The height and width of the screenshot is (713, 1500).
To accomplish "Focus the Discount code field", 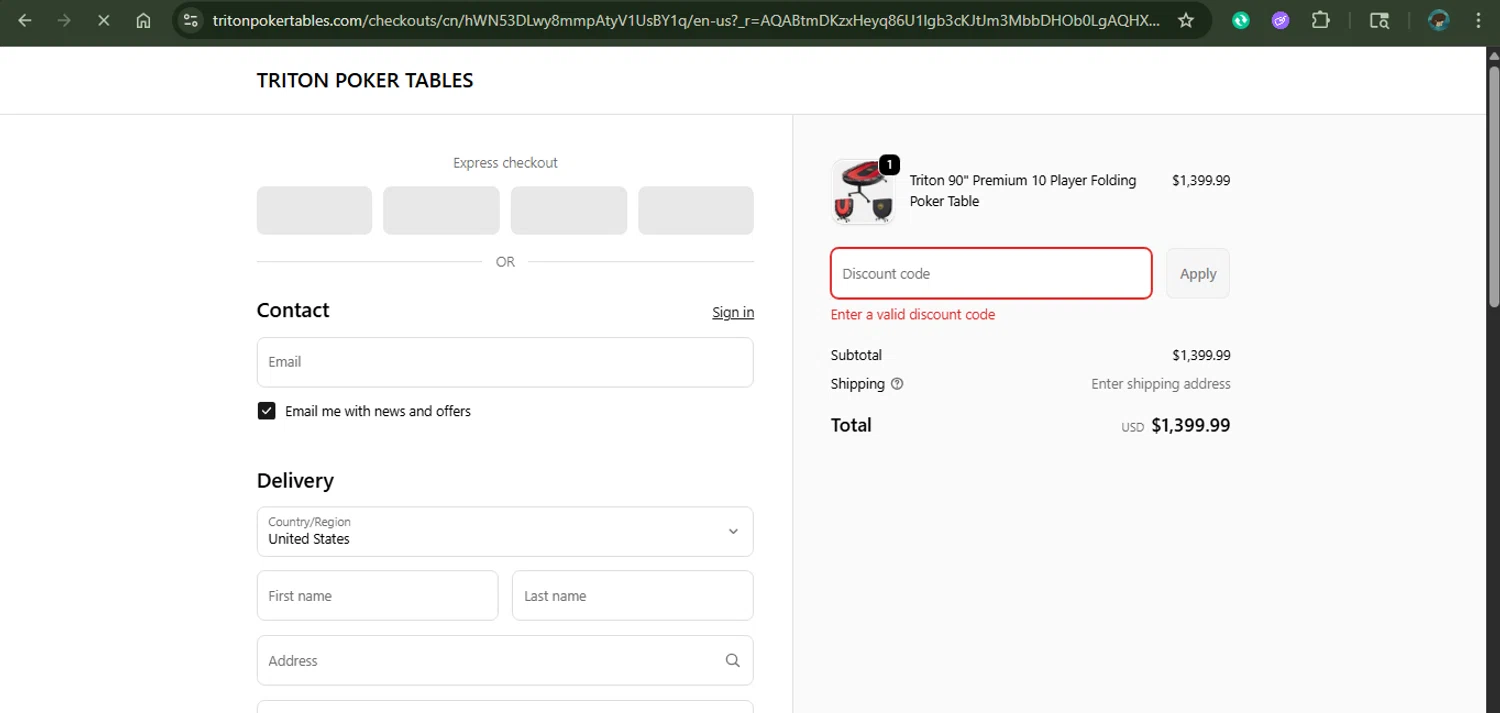I will 991,273.
